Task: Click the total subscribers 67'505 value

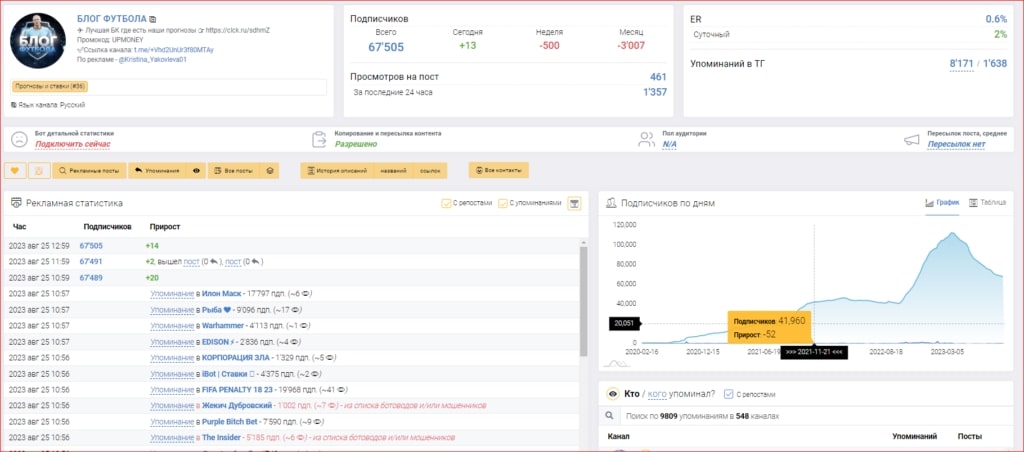Action: coord(385,47)
